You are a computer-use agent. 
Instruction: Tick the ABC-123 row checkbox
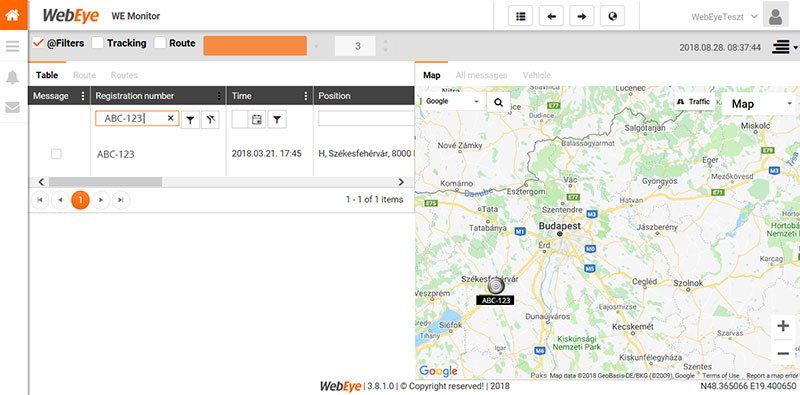[56, 154]
